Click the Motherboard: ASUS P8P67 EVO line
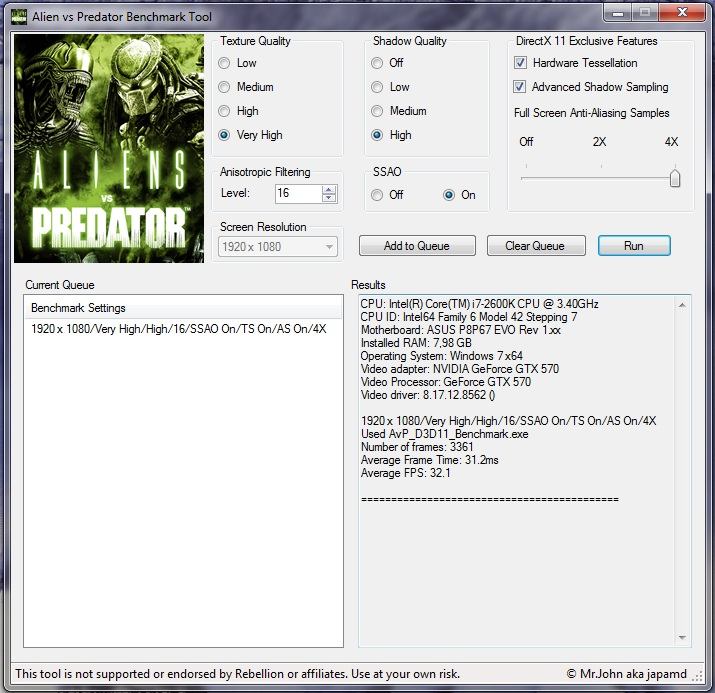 [x=461, y=330]
